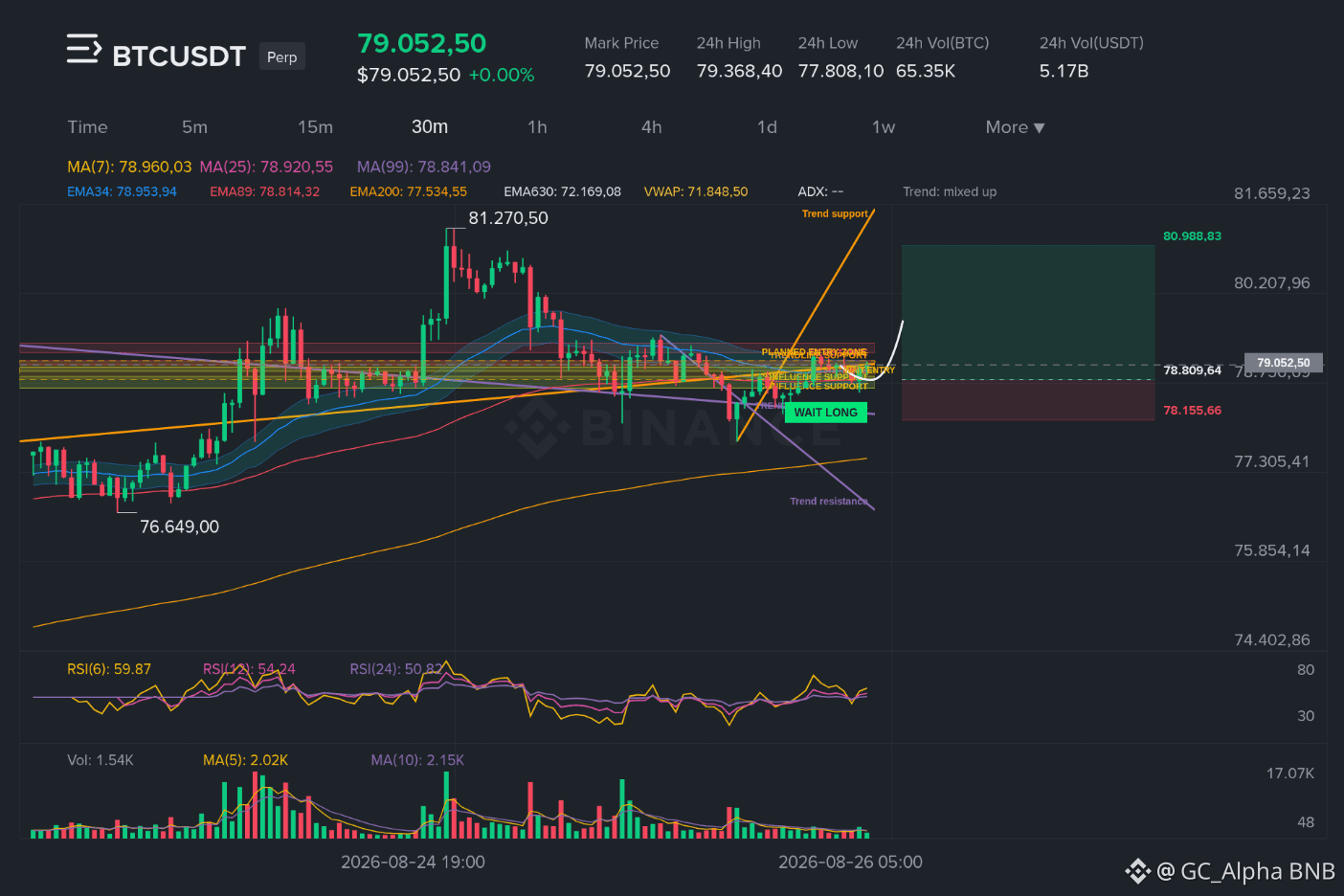The width and height of the screenshot is (1344, 896).
Task: Click the 80.207,96 price axis label
Action: tap(1272, 283)
